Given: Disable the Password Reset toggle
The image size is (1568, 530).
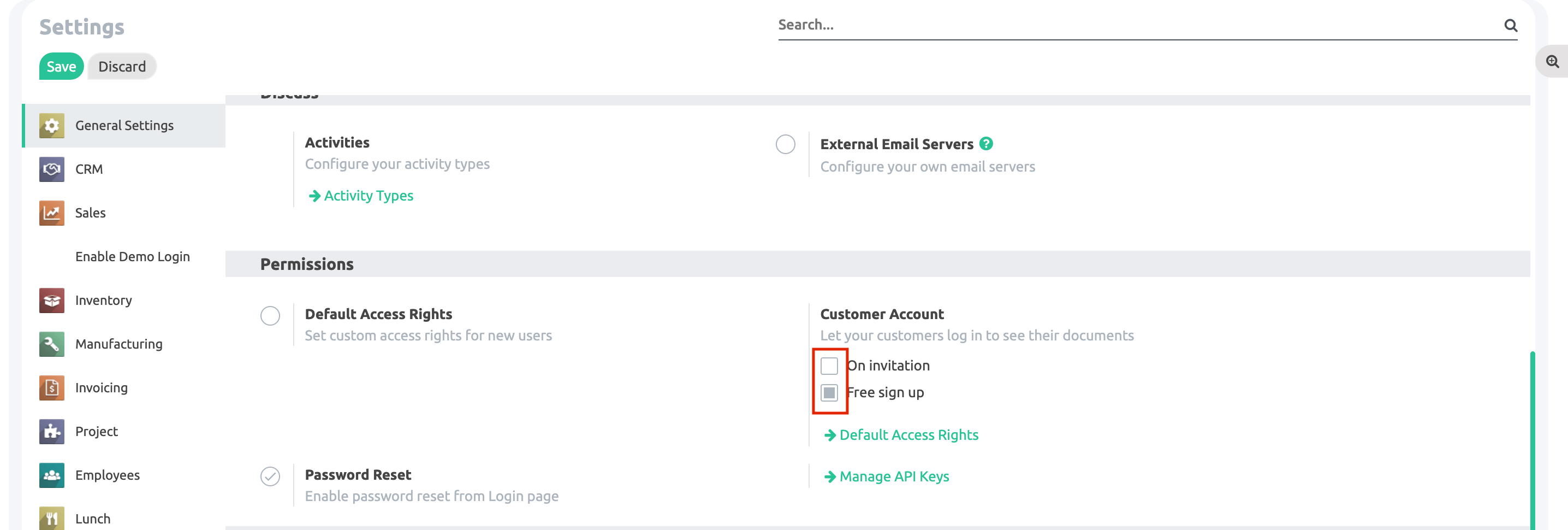Looking at the screenshot, I should click(270, 476).
